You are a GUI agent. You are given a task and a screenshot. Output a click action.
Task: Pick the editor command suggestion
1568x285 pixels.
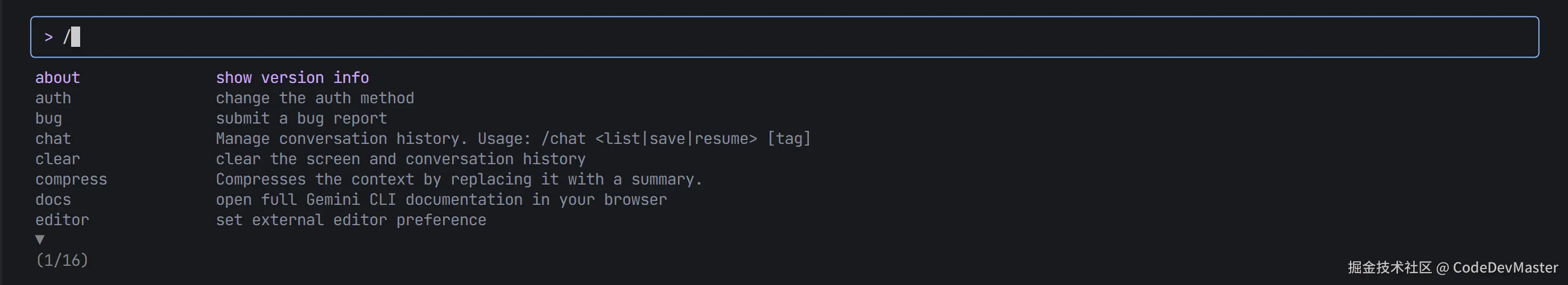click(62, 220)
